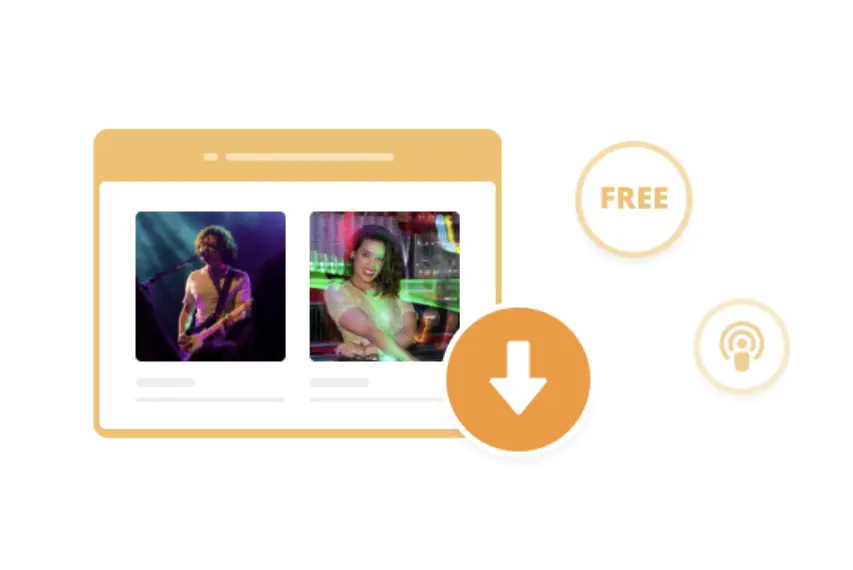This screenshot has height=570, width=853.
Task: Click short gray title under woman photo
Action: coord(339,382)
